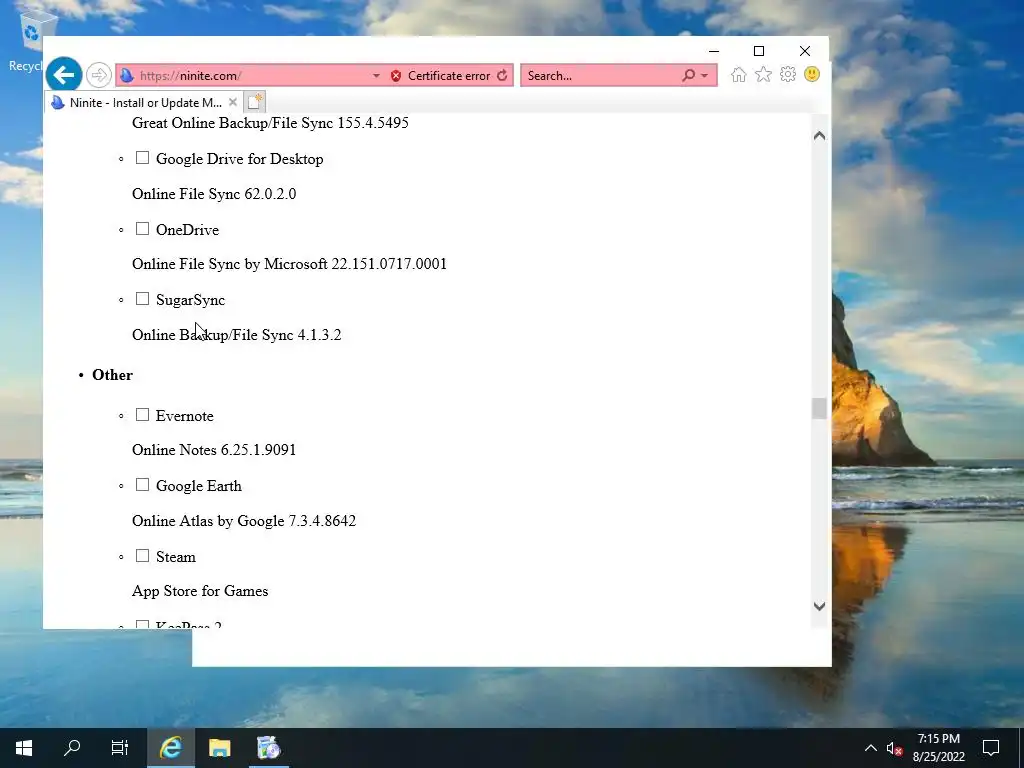Click the Google Drive for Desktop label
1024x768 pixels.
(x=240, y=159)
